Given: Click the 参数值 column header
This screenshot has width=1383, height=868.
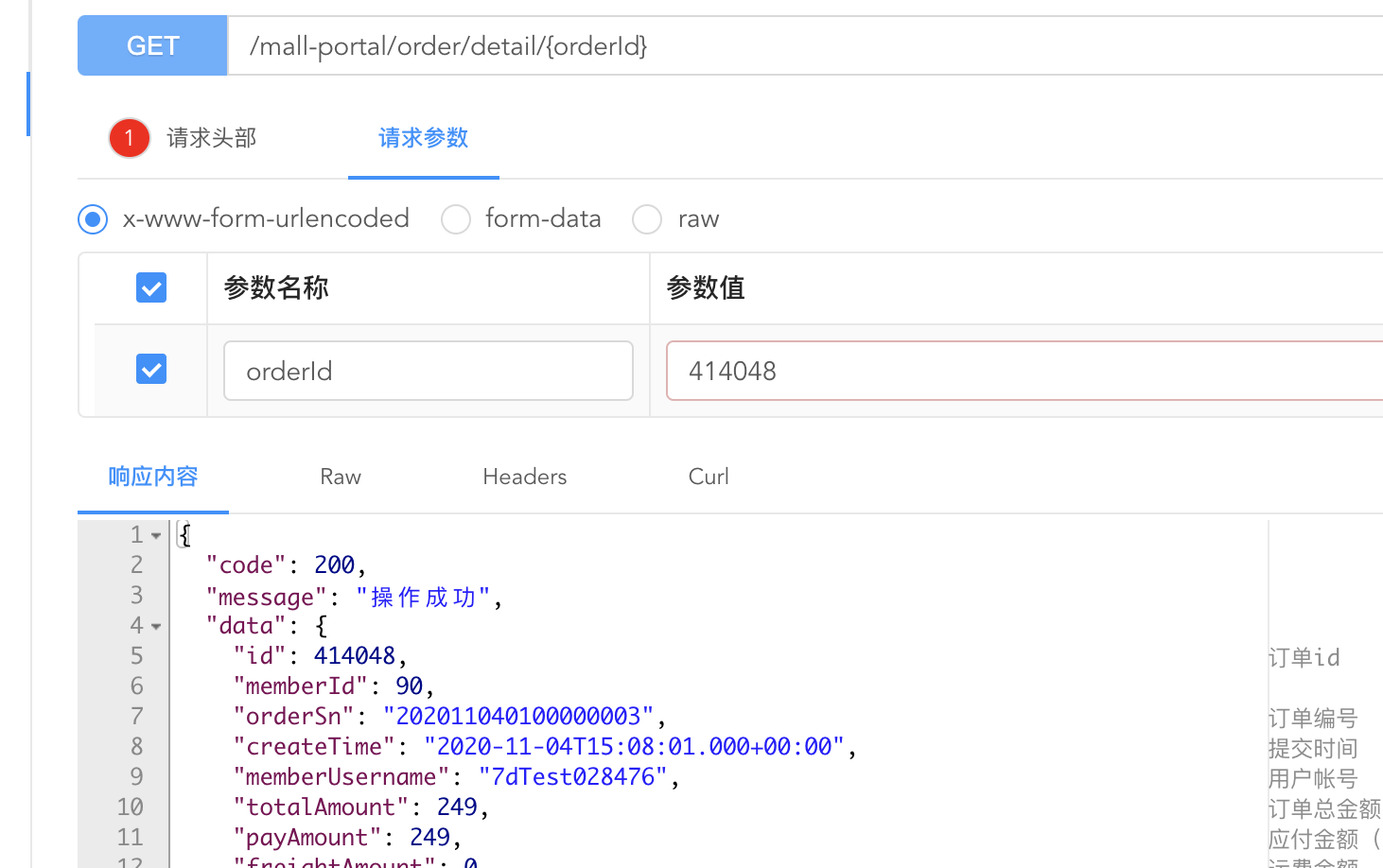Looking at the screenshot, I should [706, 287].
